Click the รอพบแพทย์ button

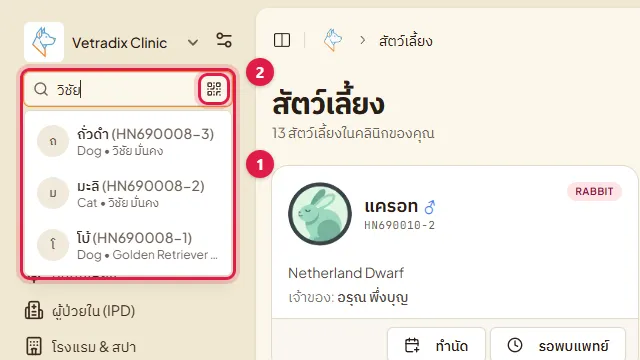[x=558, y=345]
